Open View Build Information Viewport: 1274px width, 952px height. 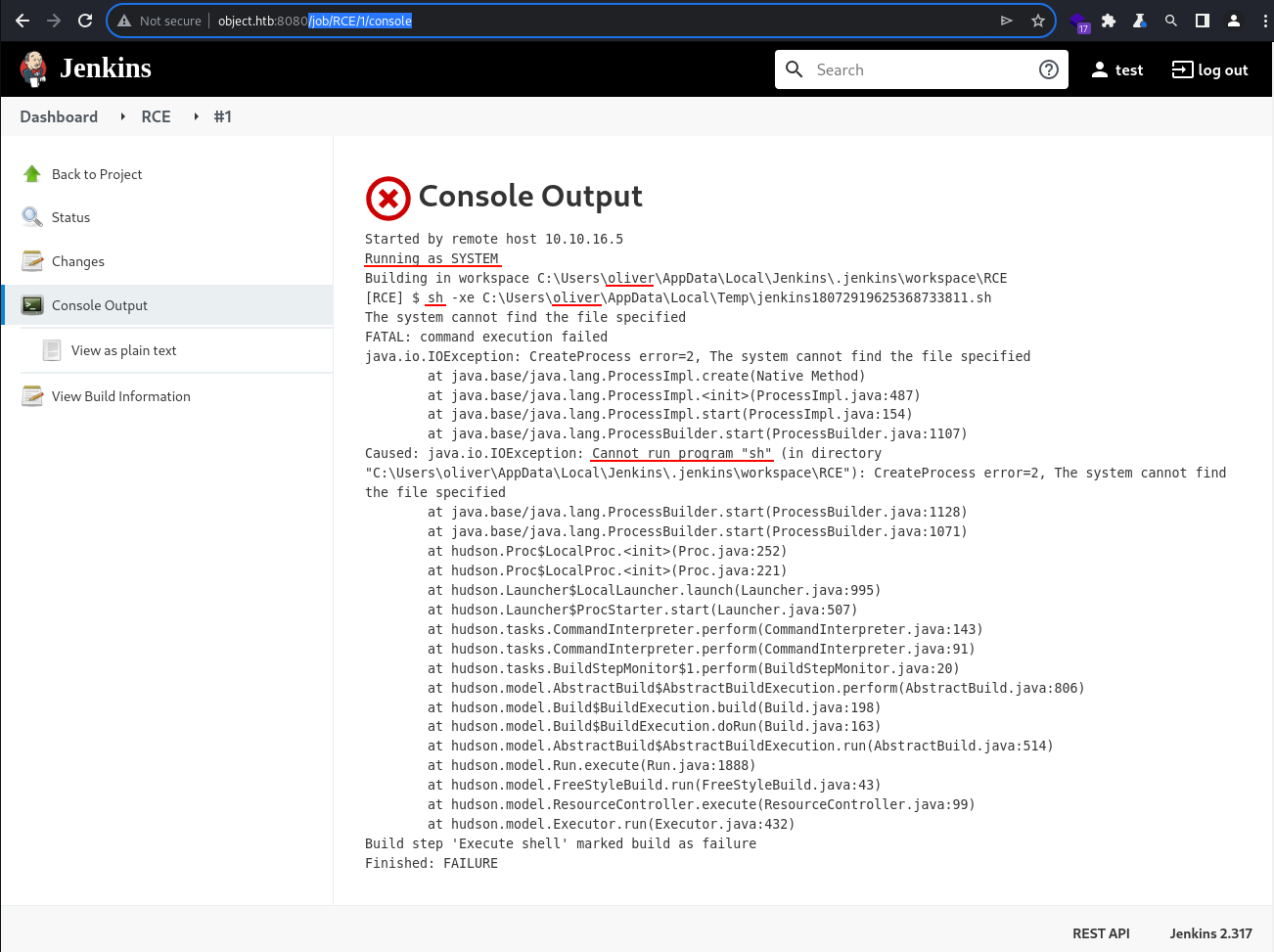121,396
